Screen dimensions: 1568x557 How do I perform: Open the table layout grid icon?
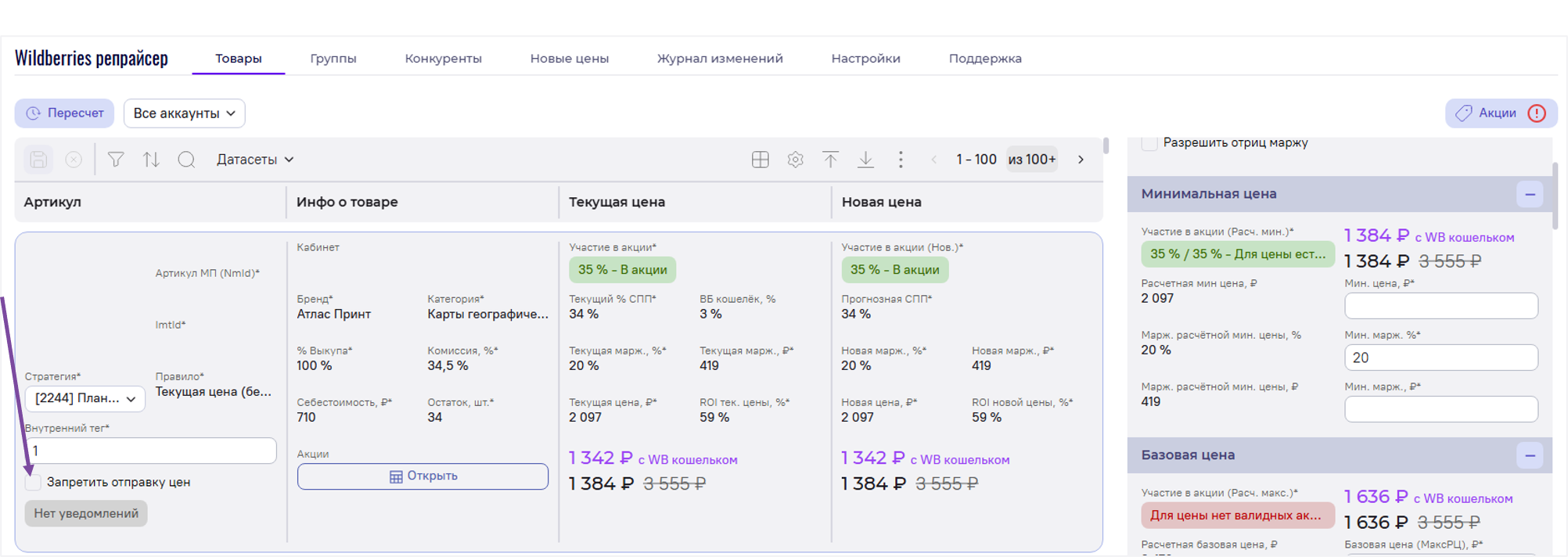pyautogui.click(x=760, y=160)
